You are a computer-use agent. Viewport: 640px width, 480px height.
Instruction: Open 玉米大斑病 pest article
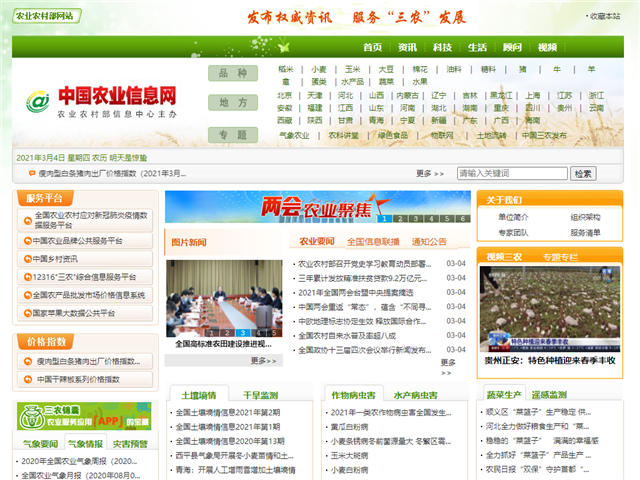coord(349,456)
